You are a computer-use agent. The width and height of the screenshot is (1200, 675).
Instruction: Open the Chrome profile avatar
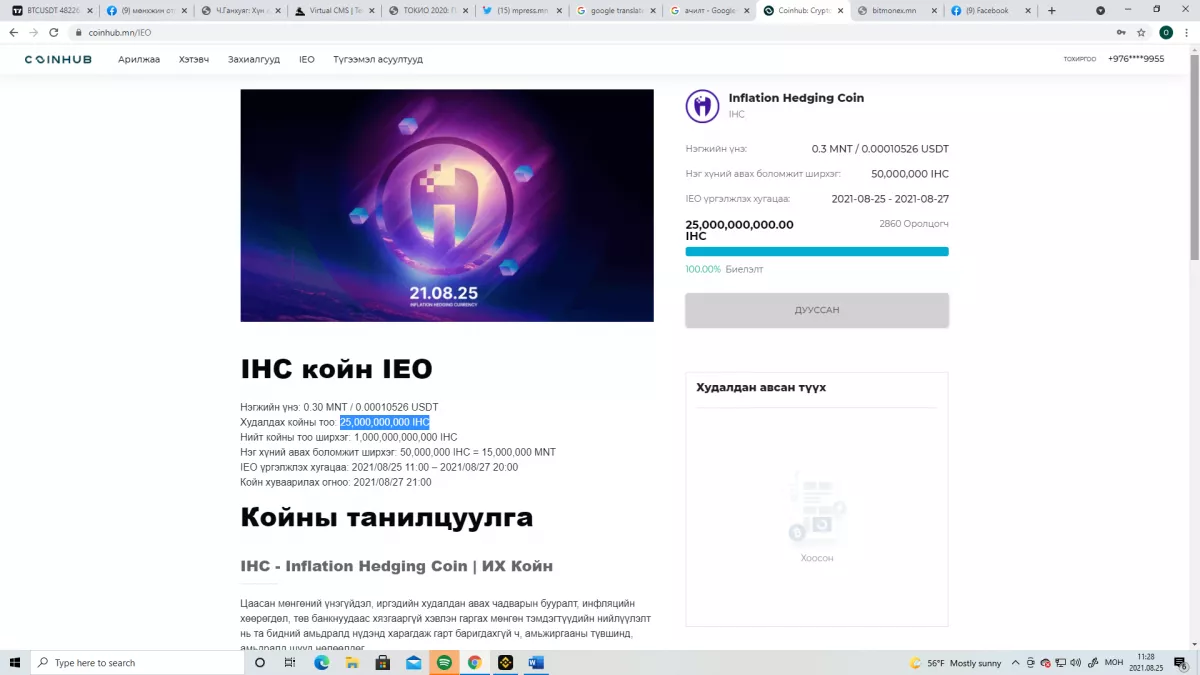click(x=1166, y=32)
